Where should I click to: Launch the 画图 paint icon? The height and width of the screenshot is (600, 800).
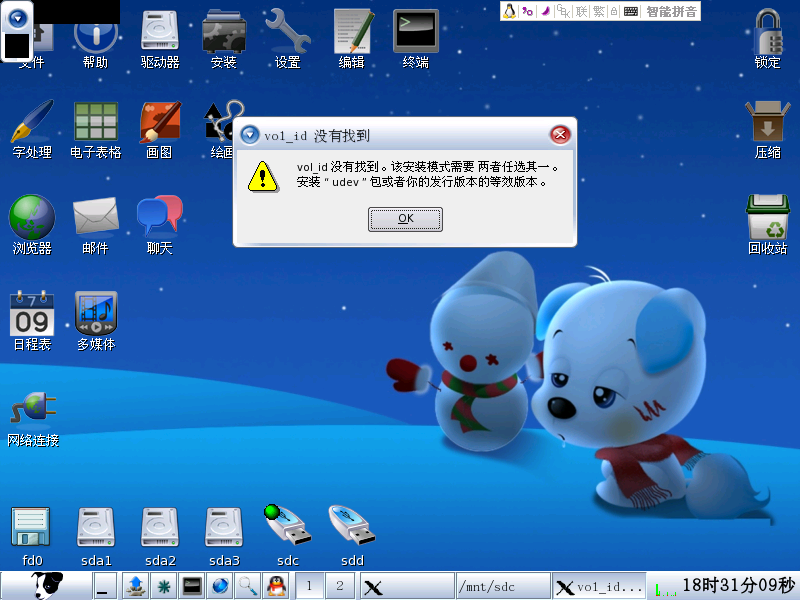tap(160, 130)
